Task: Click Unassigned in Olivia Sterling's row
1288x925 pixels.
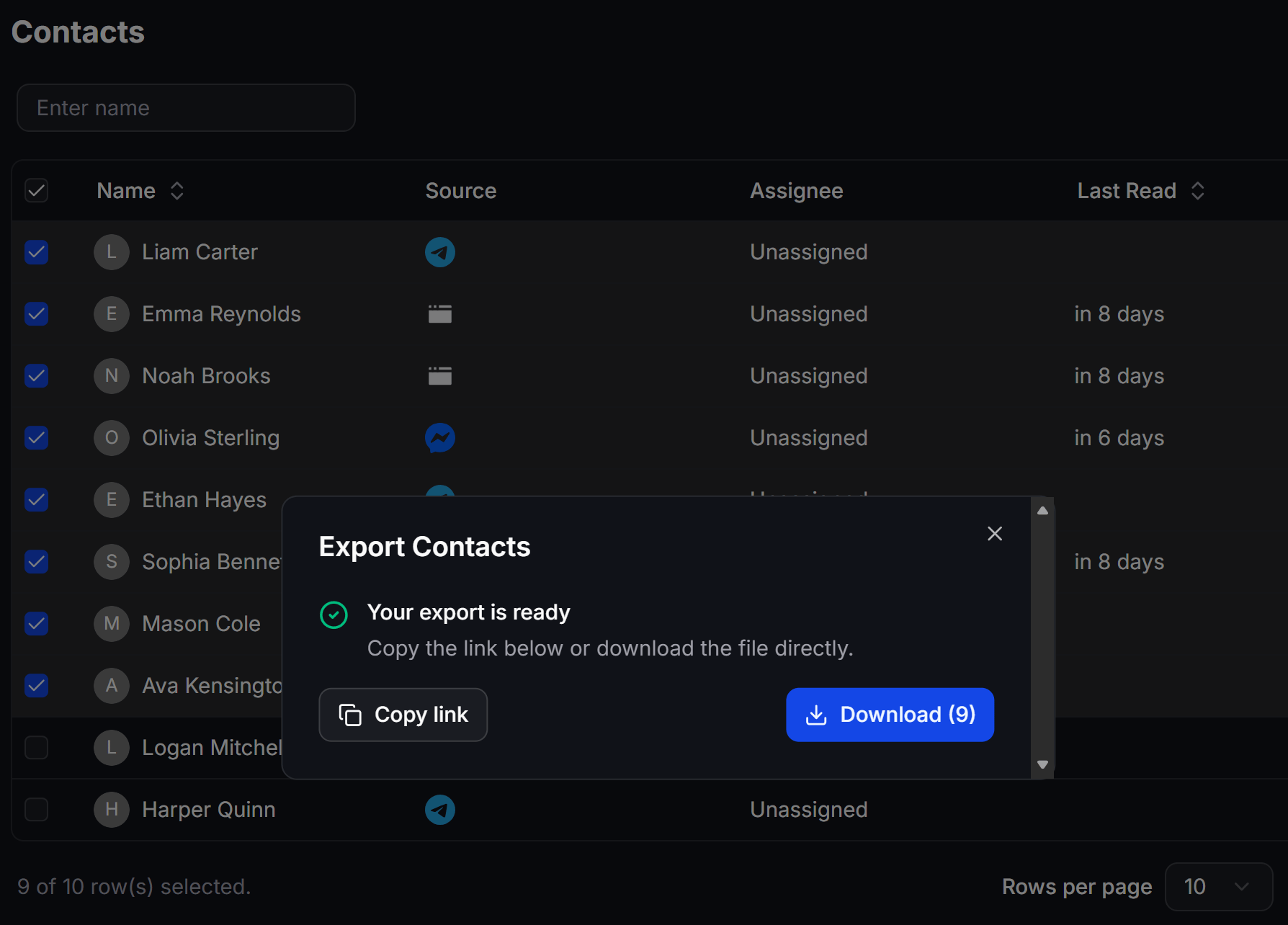Action: 808,438
